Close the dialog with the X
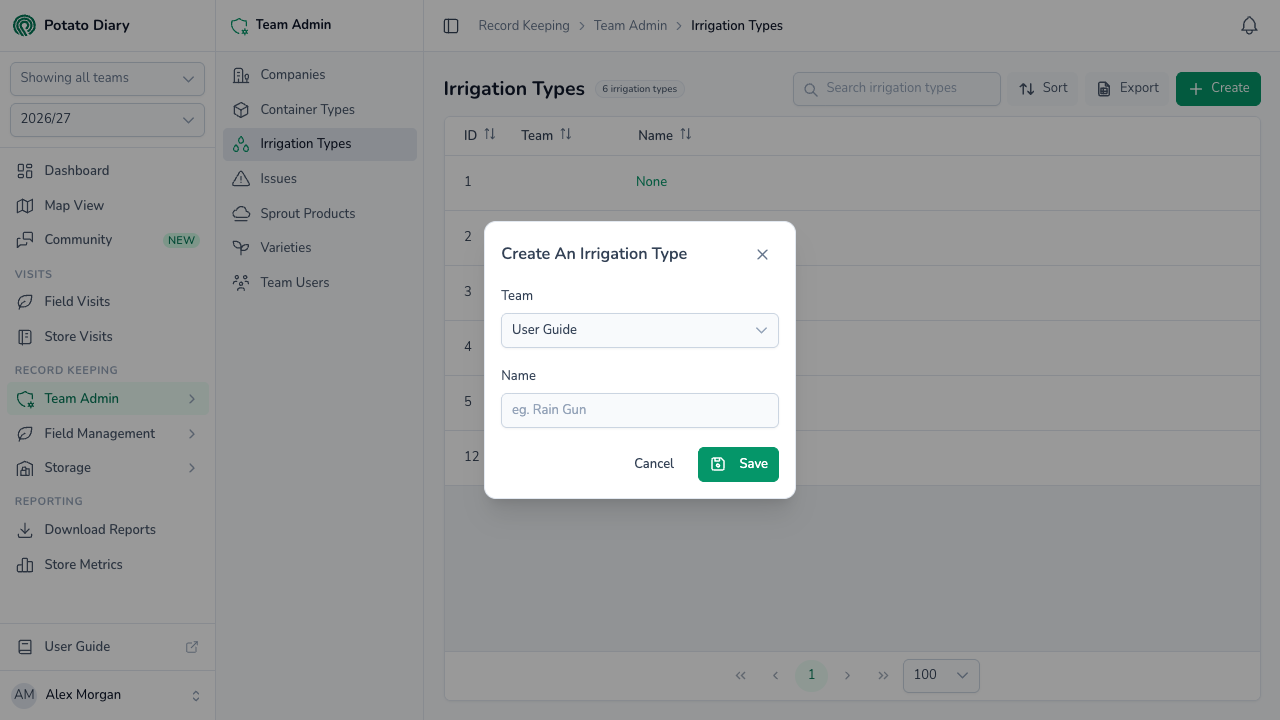This screenshot has height=720, width=1280. (x=762, y=255)
